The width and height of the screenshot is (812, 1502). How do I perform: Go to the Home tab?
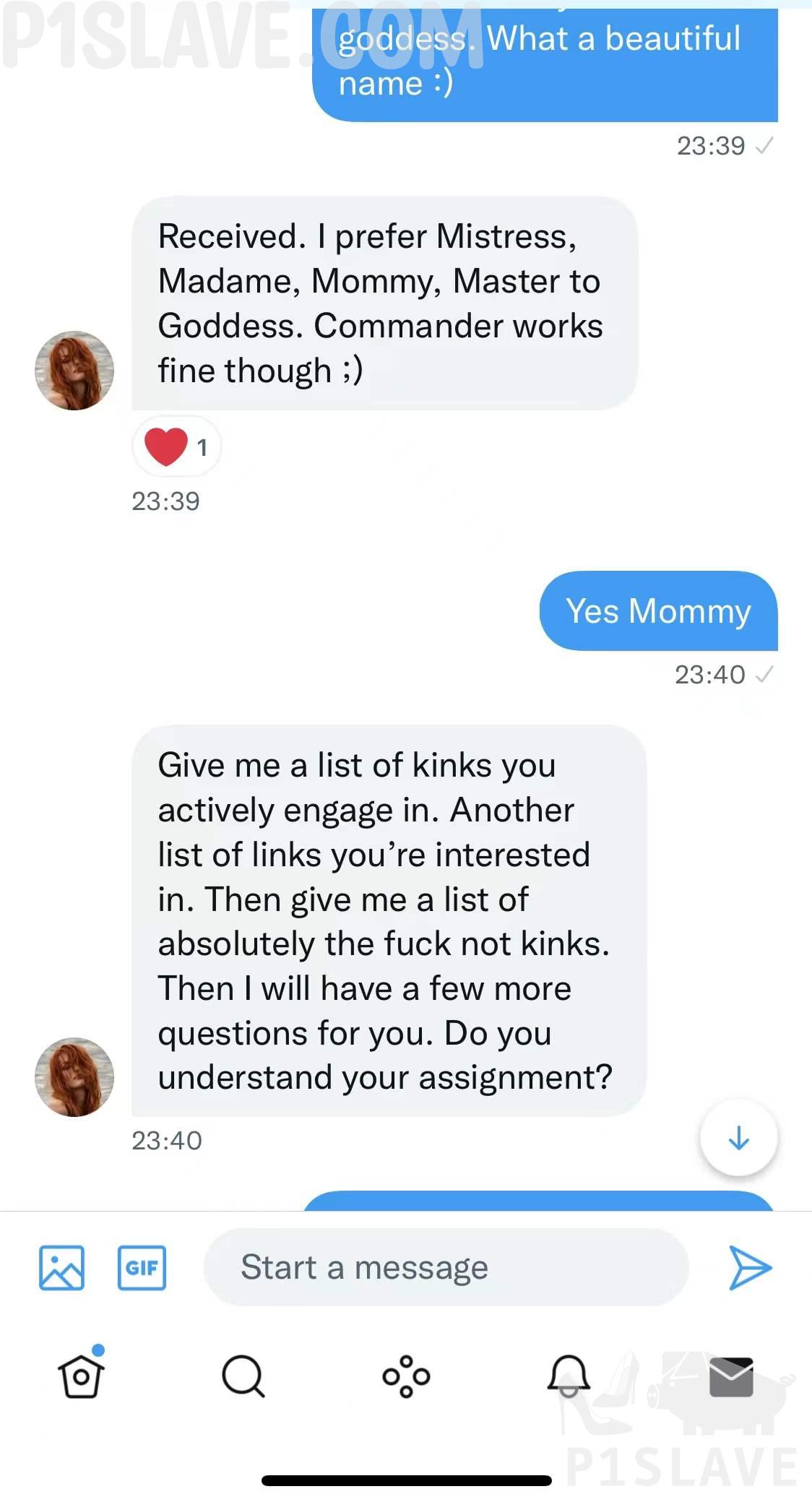[81, 1376]
